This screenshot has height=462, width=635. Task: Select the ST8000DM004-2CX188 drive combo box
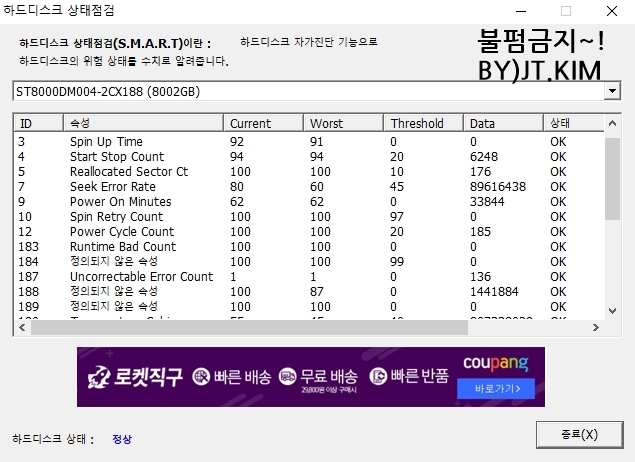point(300,91)
